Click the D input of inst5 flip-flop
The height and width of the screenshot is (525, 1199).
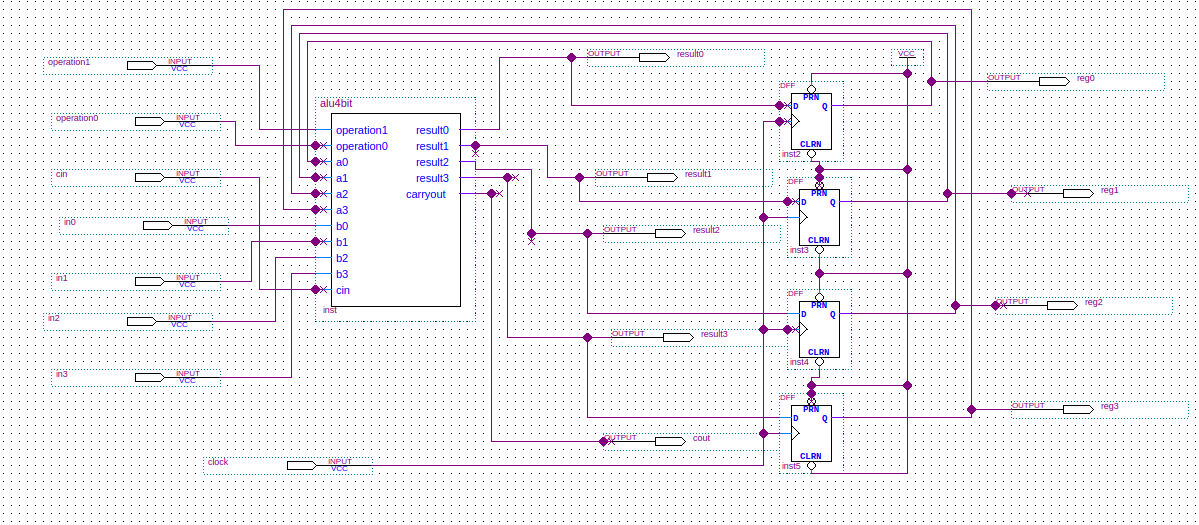[x=796, y=418]
